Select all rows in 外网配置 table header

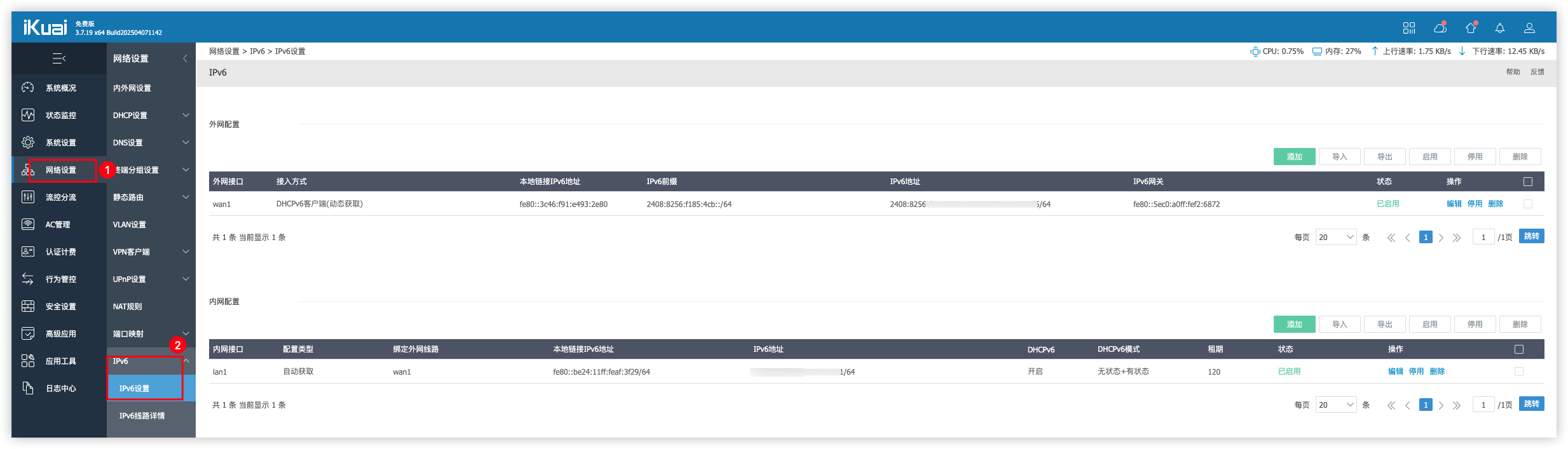1528,182
